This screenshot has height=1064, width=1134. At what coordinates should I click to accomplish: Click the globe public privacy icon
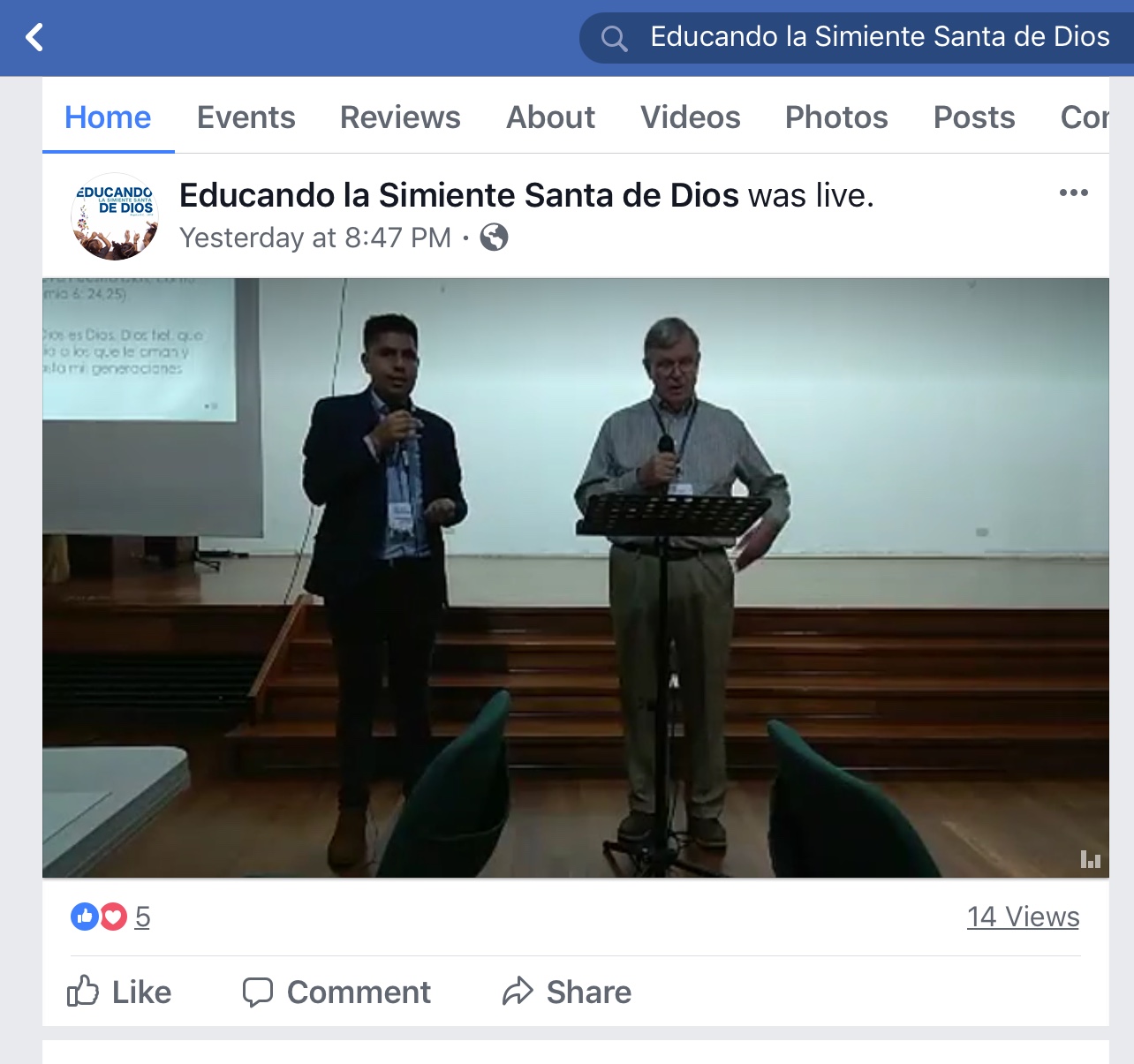point(494,237)
